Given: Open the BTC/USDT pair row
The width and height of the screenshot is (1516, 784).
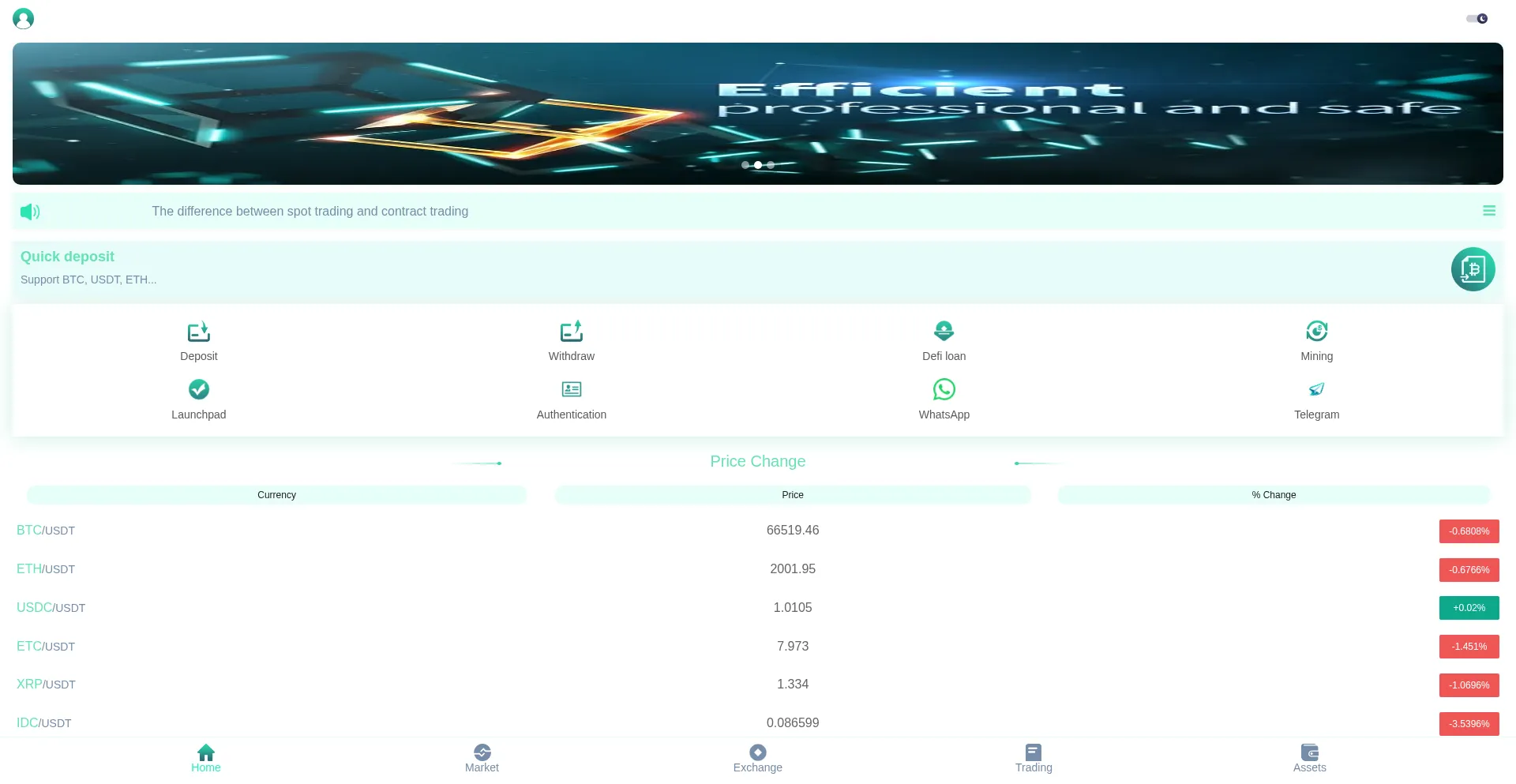Looking at the screenshot, I should (758, 531).
